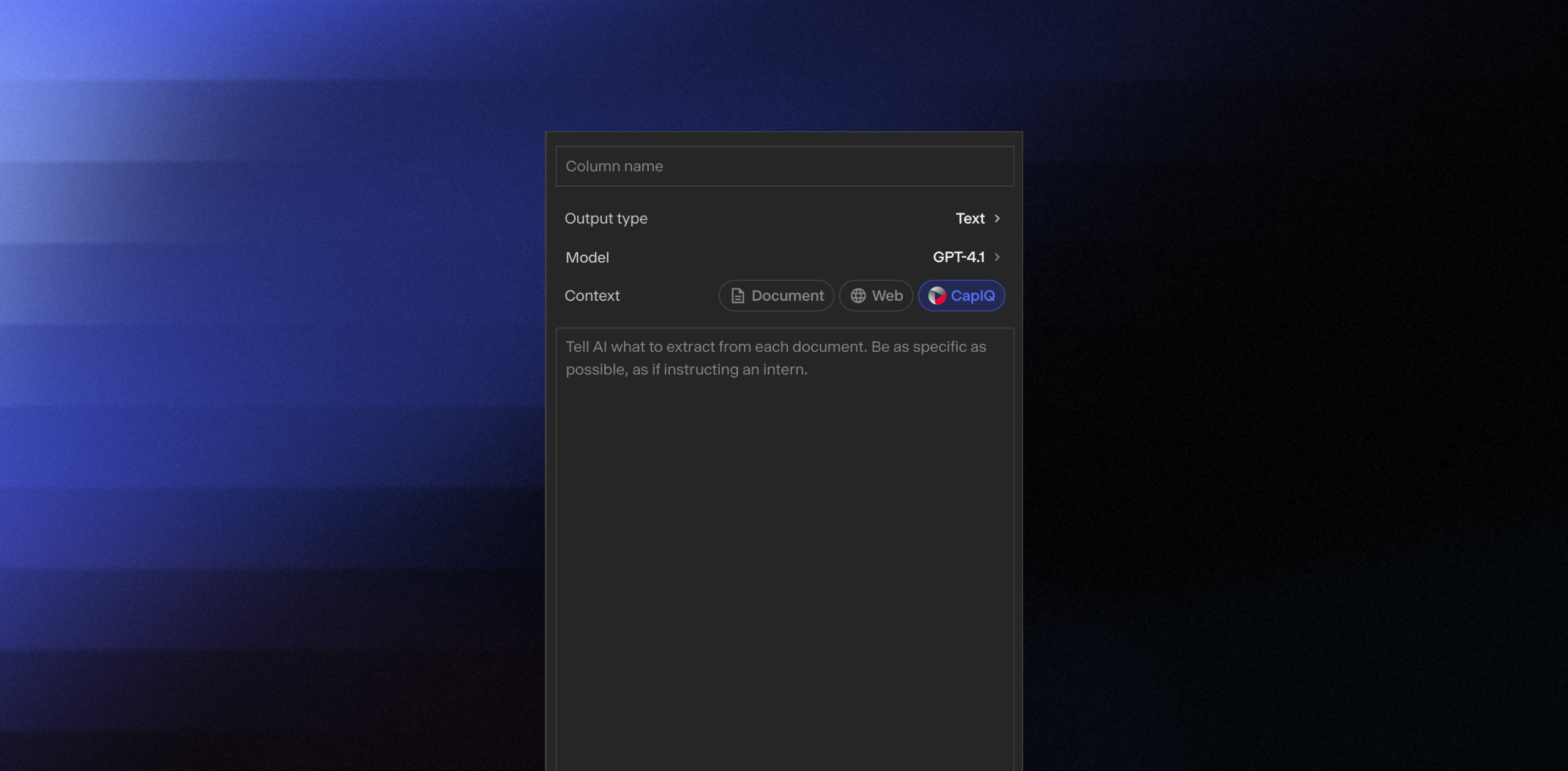Disable the CapIQ context chip
Image resolution: width=1568 pixels, height=771 pixels.
pos(961,296)
